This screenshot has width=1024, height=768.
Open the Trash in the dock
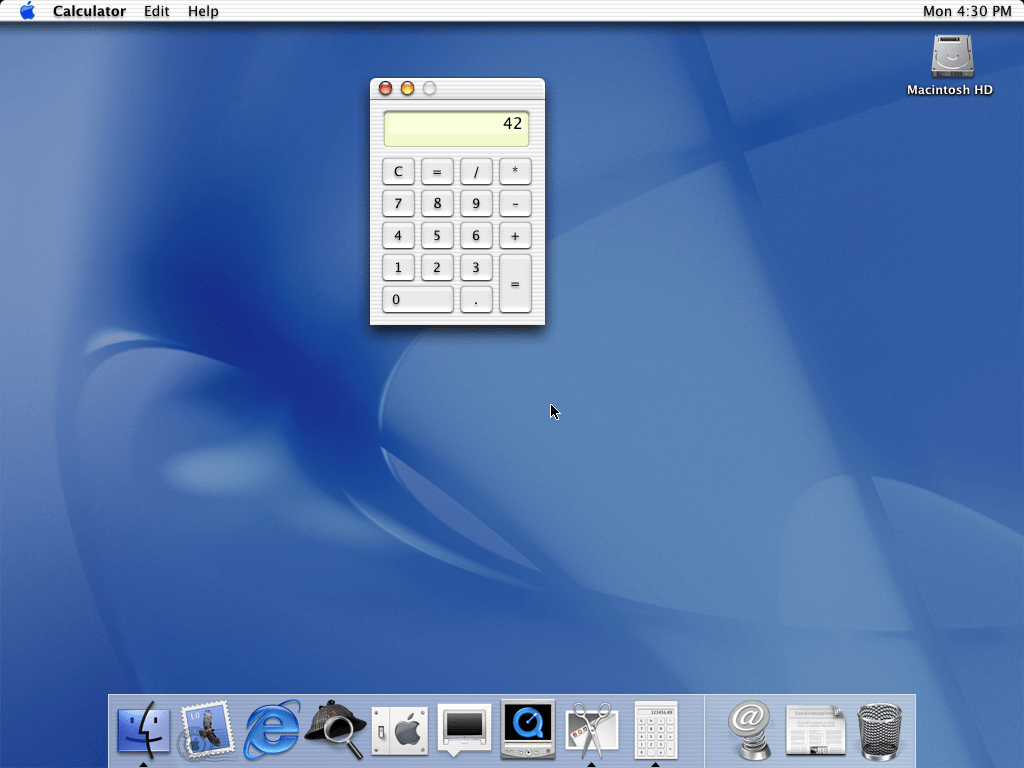pos(880,729)
